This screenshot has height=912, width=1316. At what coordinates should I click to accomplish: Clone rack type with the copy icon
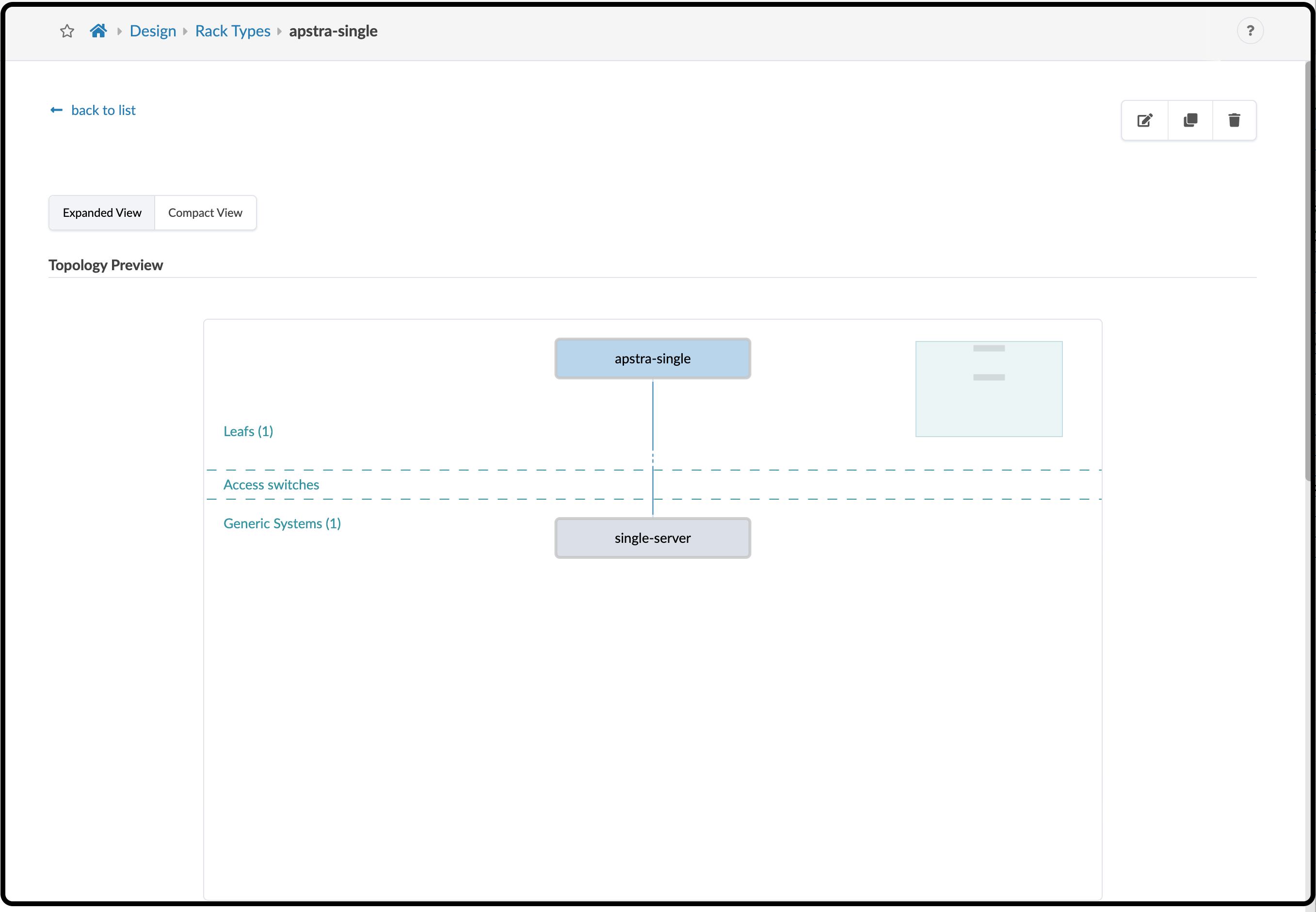(x=1190, y=120)
